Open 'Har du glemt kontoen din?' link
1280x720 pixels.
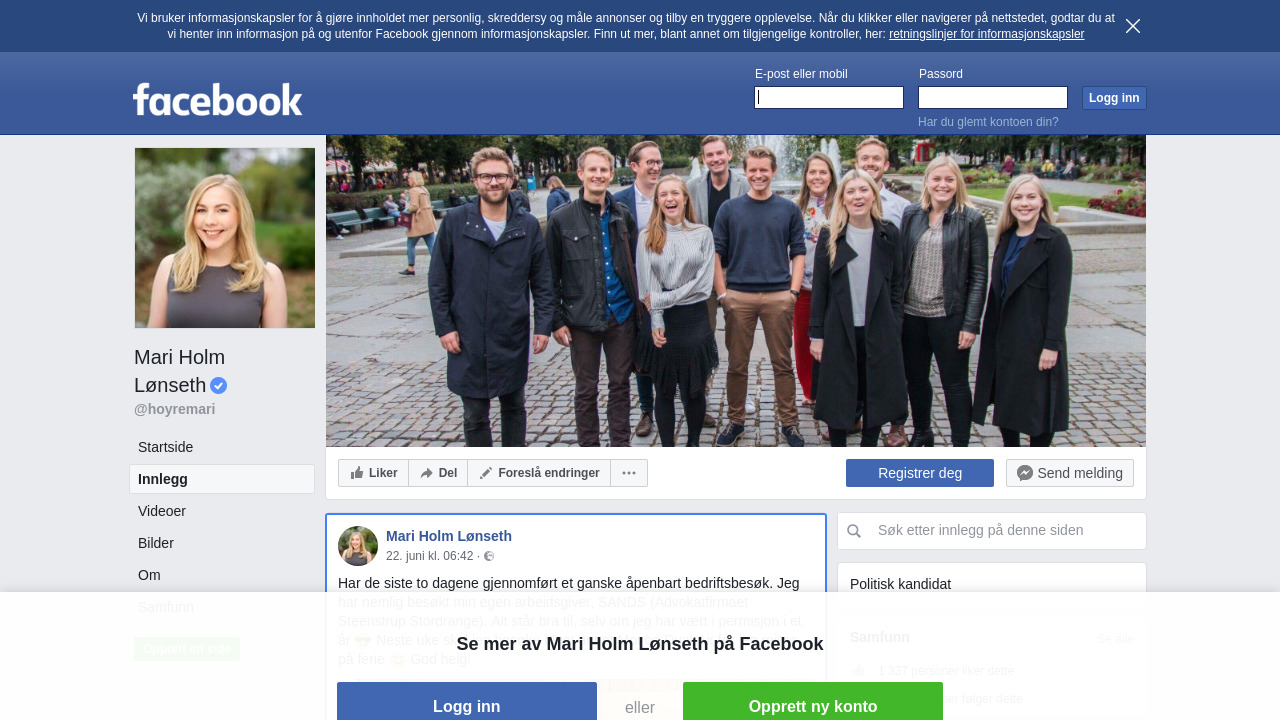coord(988,122)
